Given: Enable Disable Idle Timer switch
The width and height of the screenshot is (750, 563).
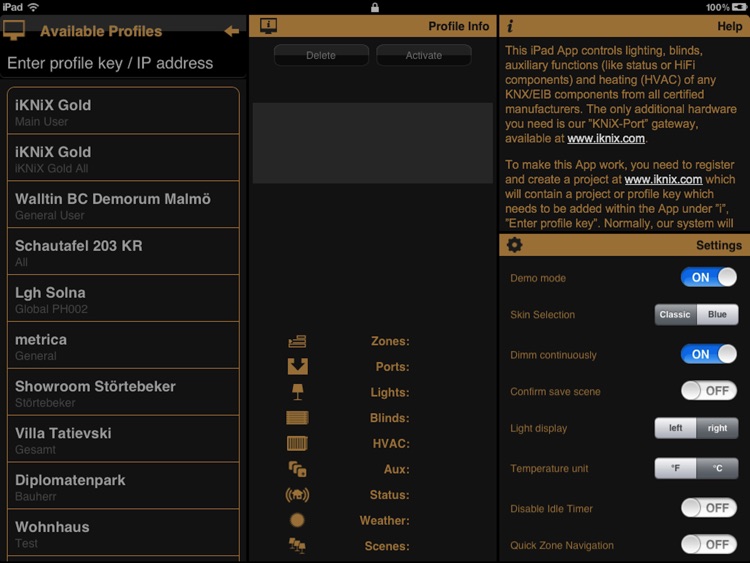Looking at the screenshot, I should 709,508.
